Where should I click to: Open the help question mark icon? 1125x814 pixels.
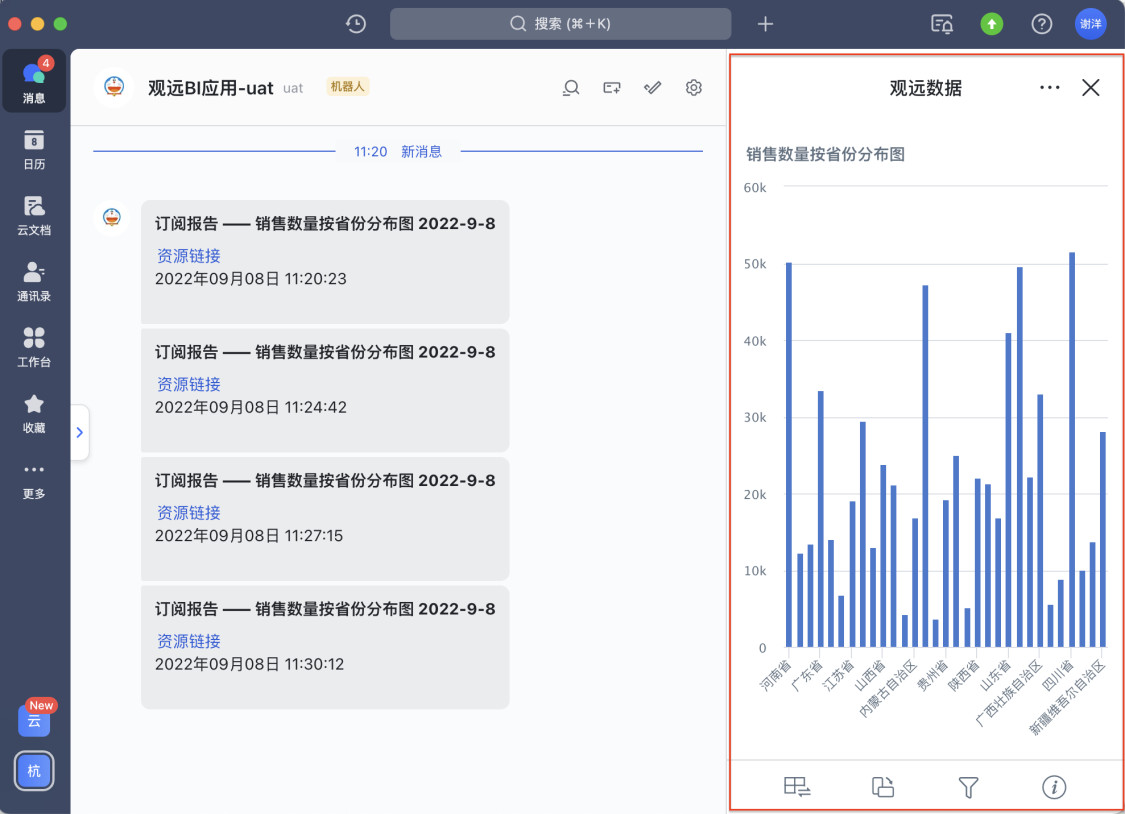1041,24
